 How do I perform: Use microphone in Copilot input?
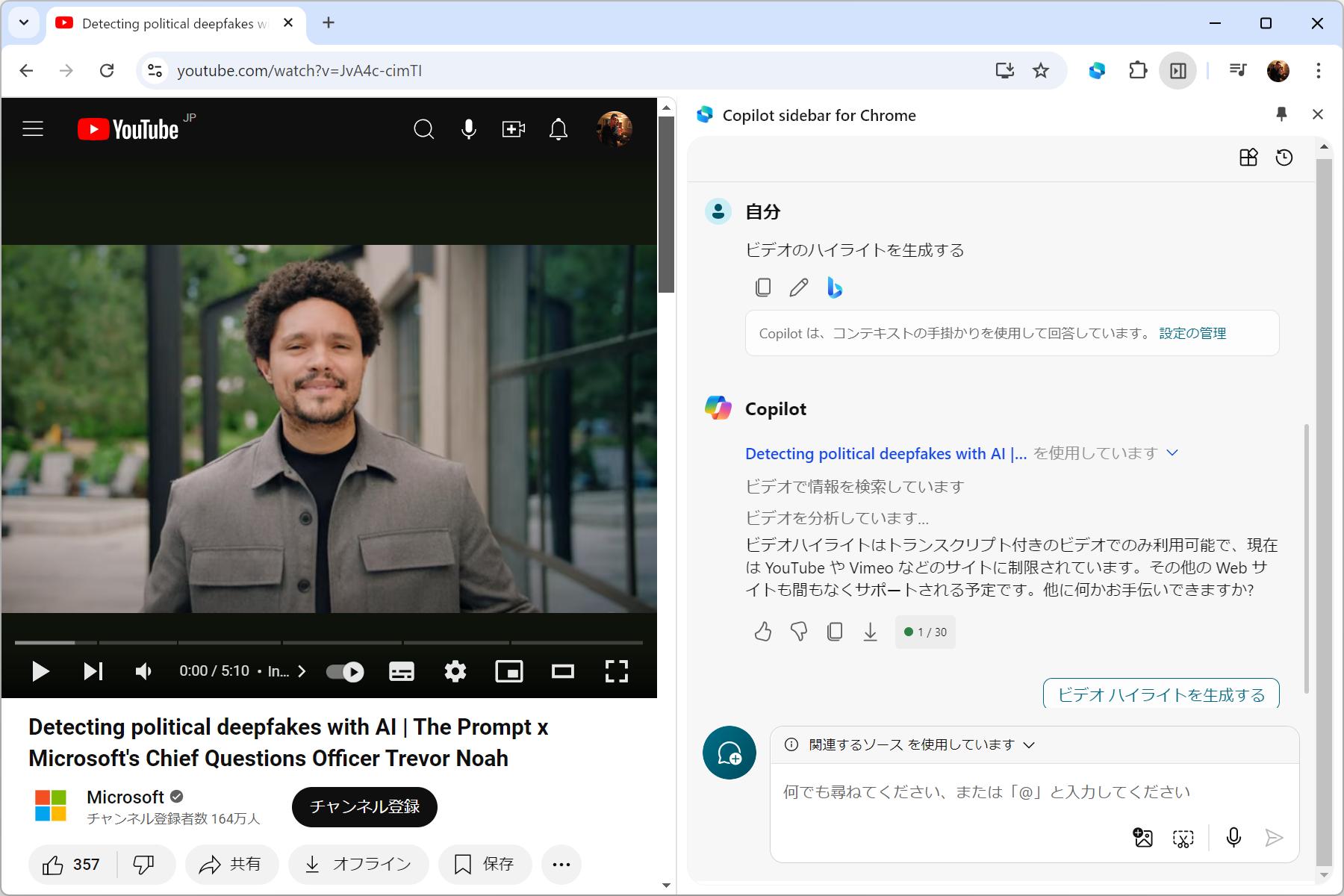tap(1233, 838)
